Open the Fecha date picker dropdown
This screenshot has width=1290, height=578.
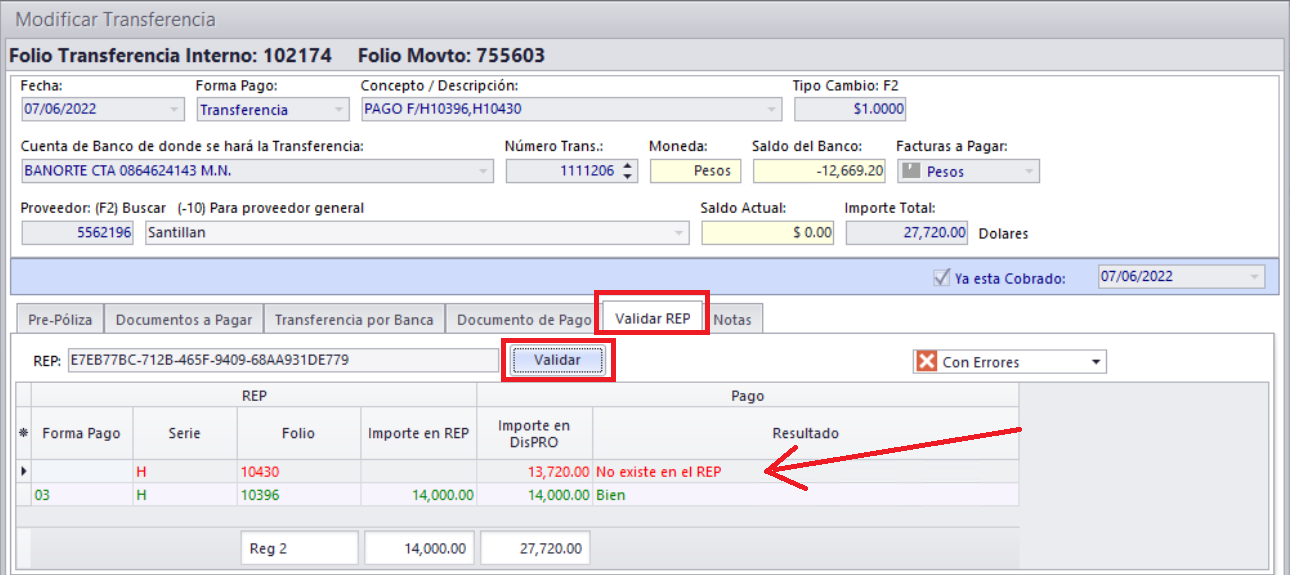(174, 110)
